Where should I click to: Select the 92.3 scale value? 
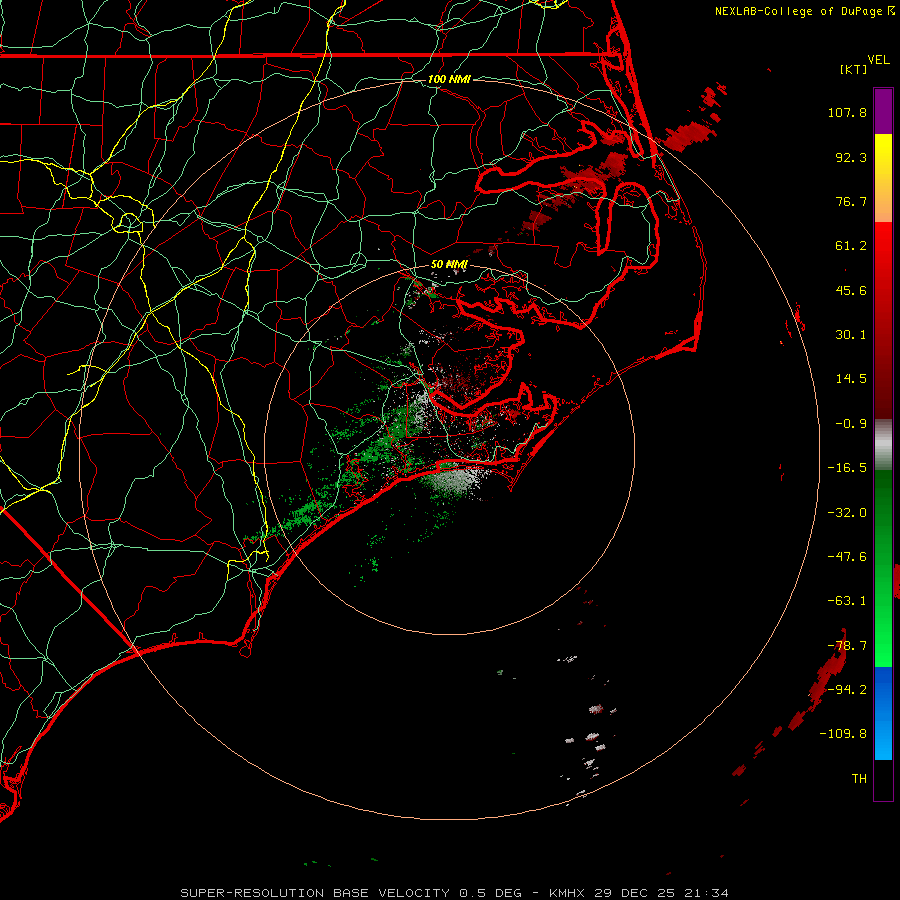(x=851, y=157)
